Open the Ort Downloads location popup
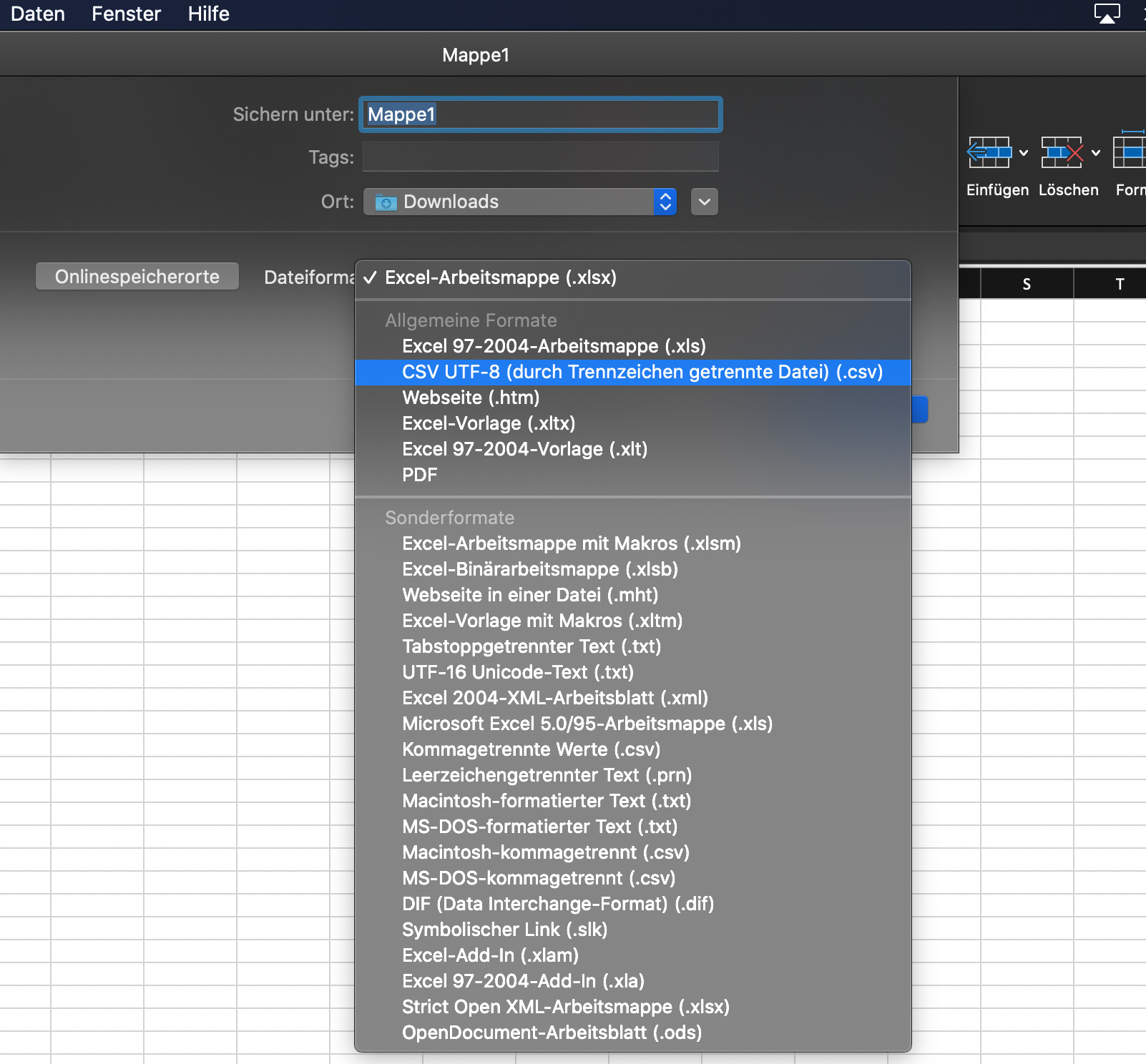The width and height of the screenshot is (1146, 1064). 519,202
